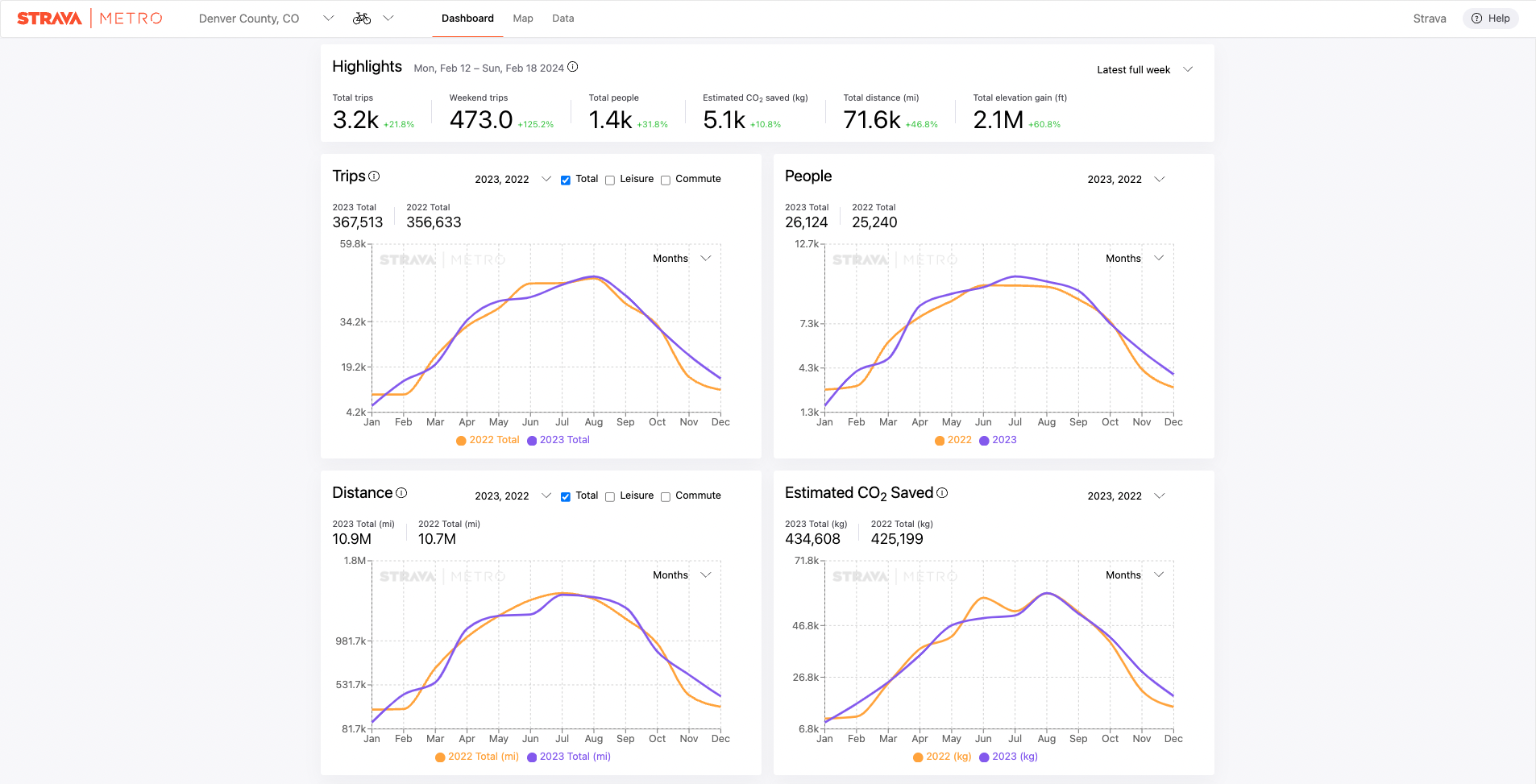Uncheck Total checkbox in Distance panel
1536x784 pixels.
(x=566, y=496)
